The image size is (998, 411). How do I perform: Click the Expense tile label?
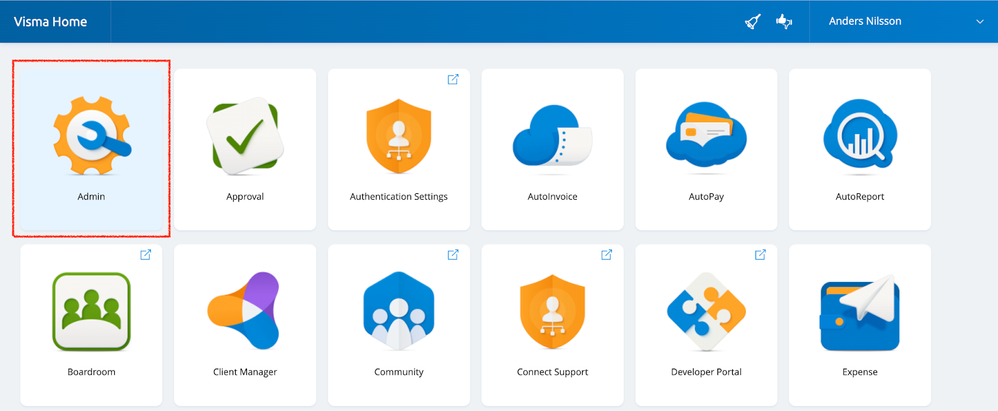coord(860,372)
